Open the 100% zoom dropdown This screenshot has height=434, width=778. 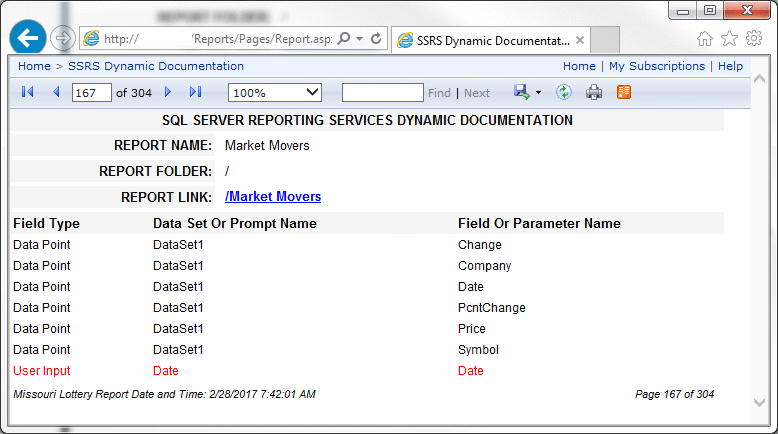pos(275,93)
